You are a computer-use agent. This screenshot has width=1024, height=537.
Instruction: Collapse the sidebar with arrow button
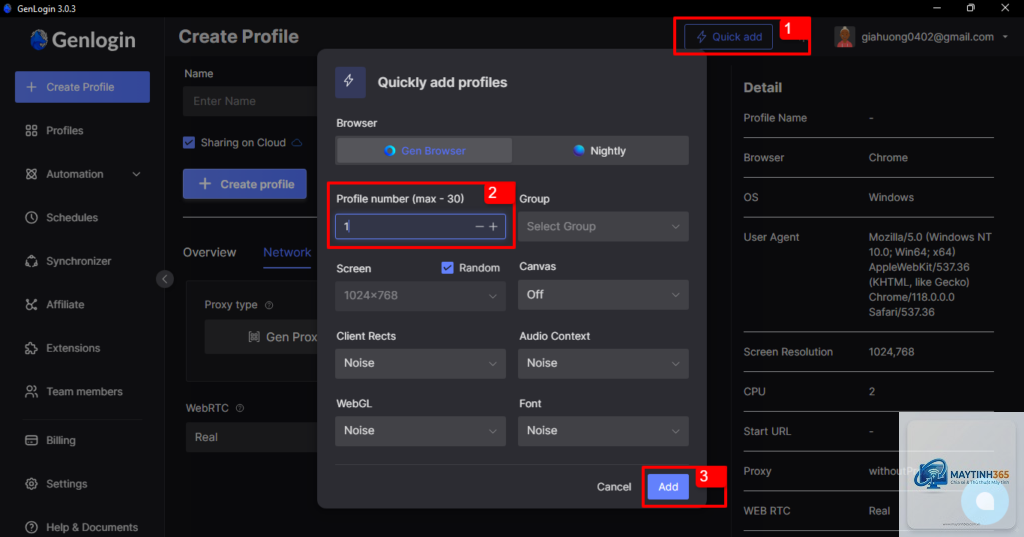point(165,279)
